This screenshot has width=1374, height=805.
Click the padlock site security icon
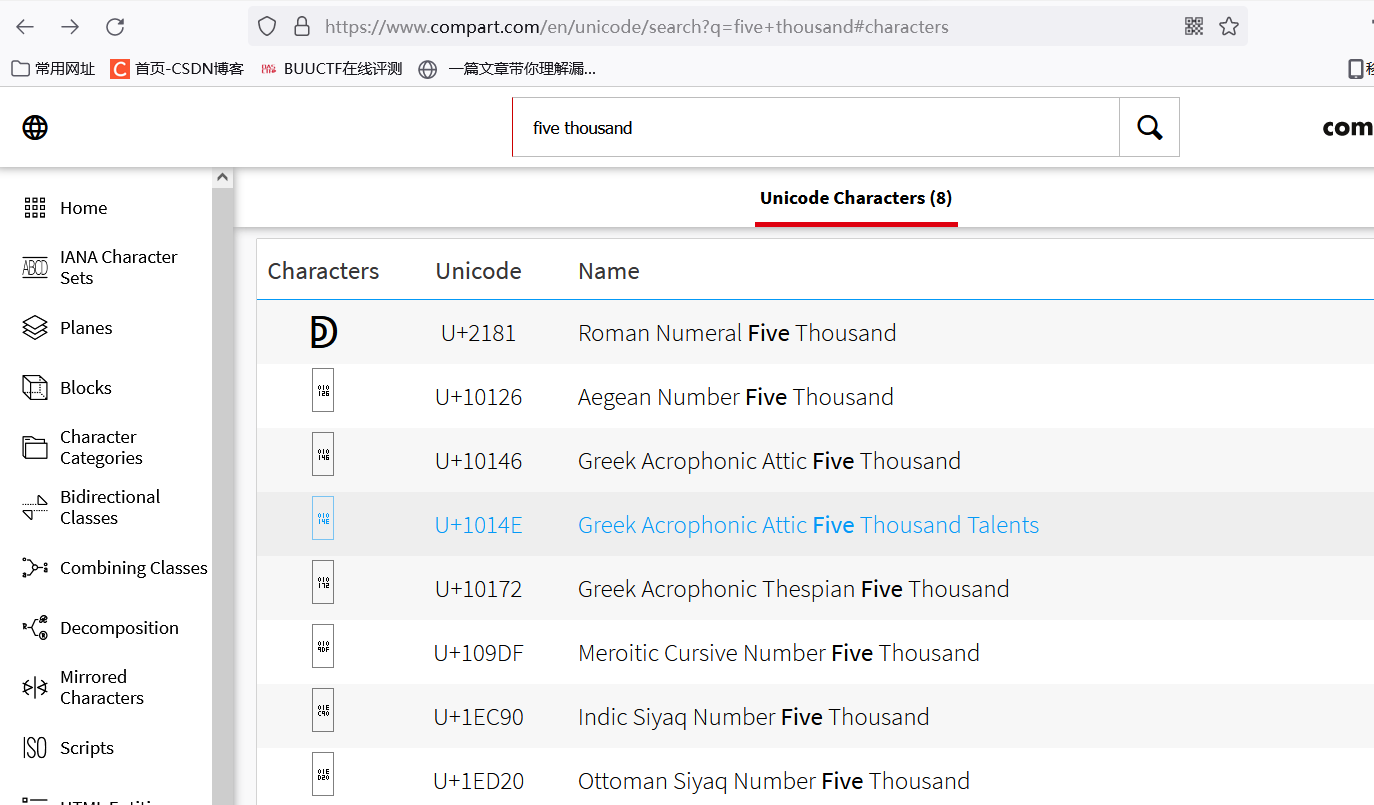tap(302, 27)
